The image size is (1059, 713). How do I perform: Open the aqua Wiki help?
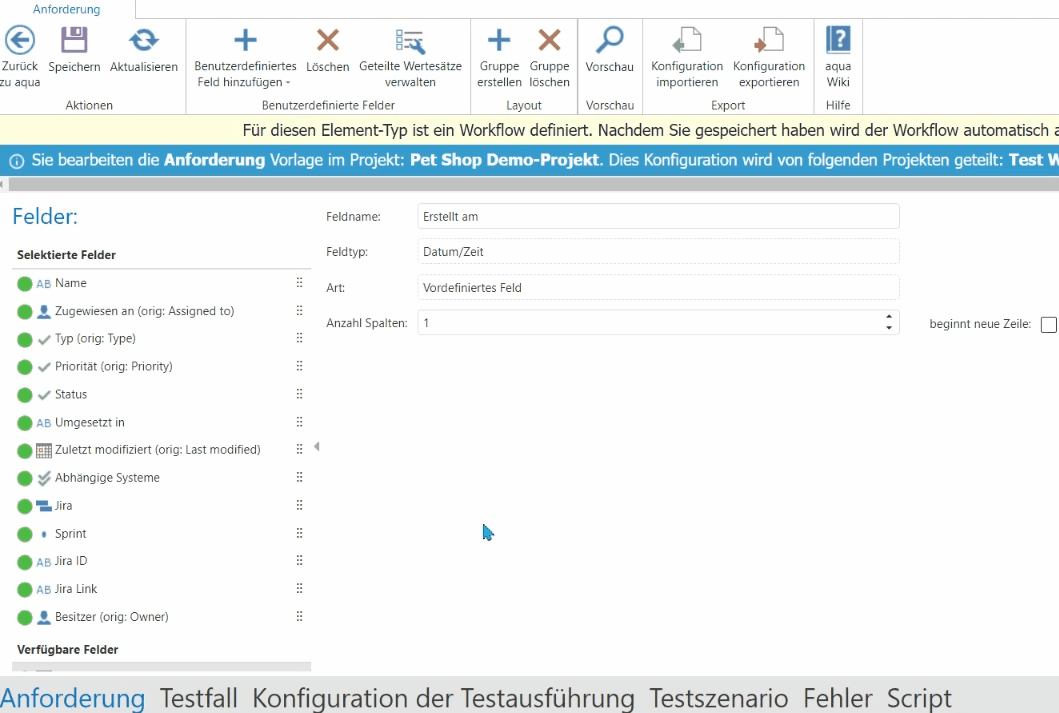[837, 41]
